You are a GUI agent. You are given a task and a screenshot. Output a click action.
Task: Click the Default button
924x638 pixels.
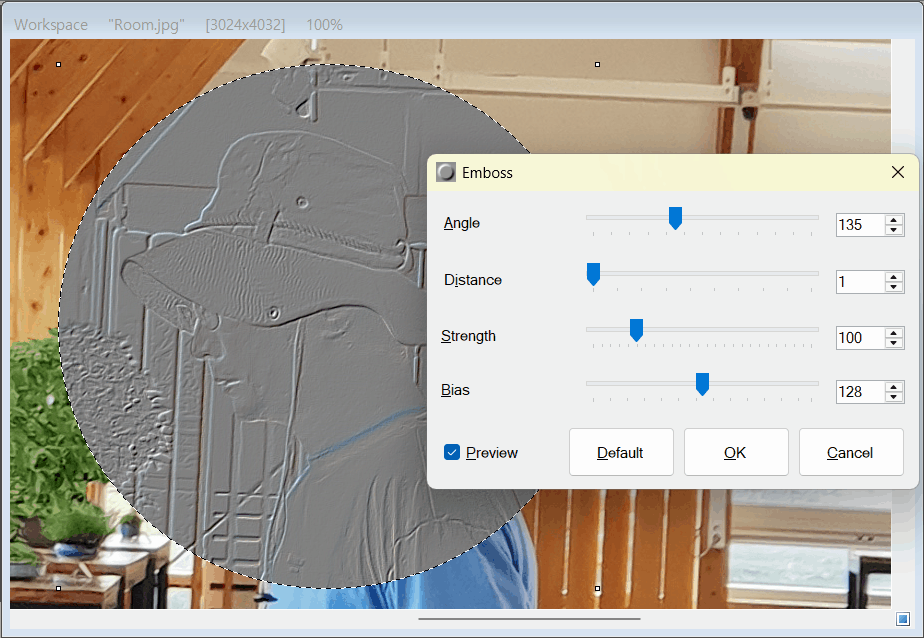(621, 452)
